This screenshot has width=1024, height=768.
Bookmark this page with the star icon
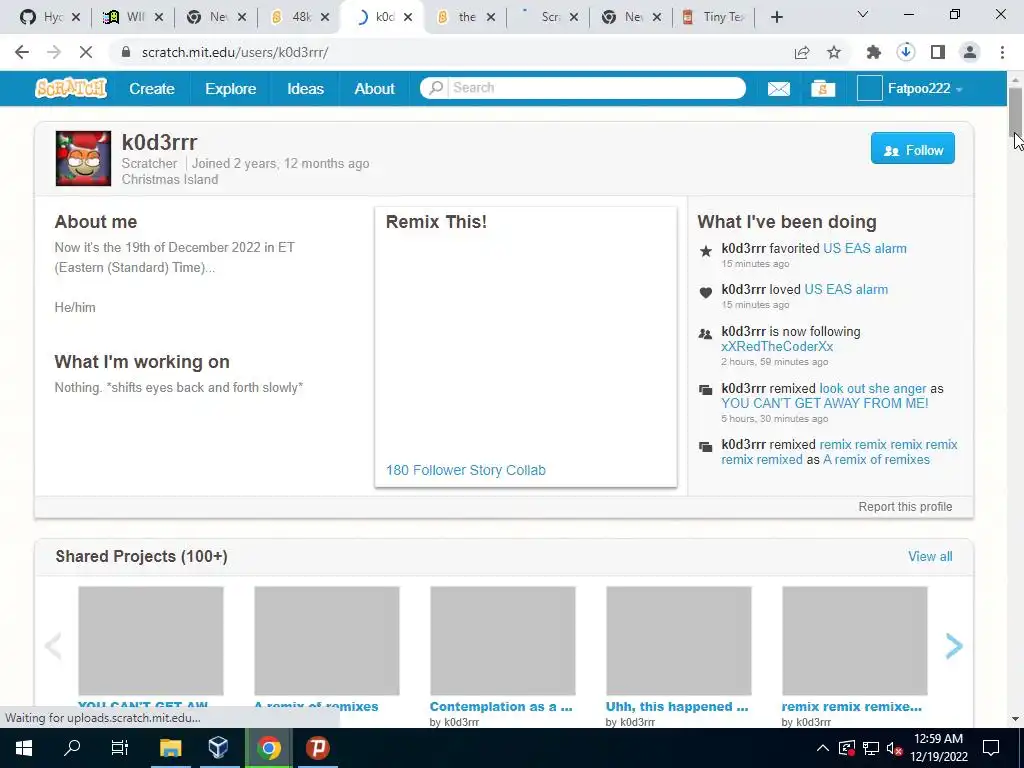click(834, 52)
